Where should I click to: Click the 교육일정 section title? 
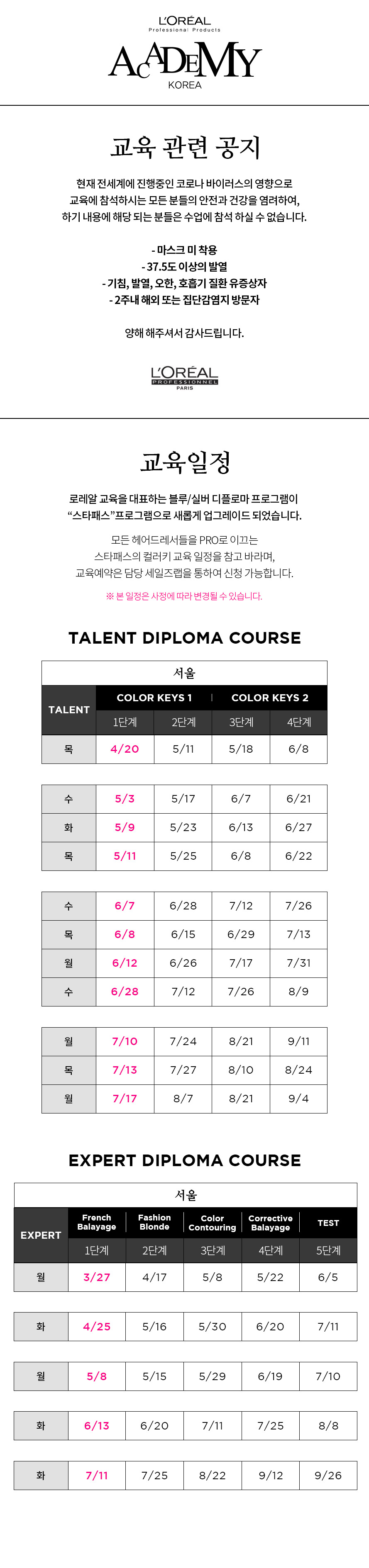point(185,462)
